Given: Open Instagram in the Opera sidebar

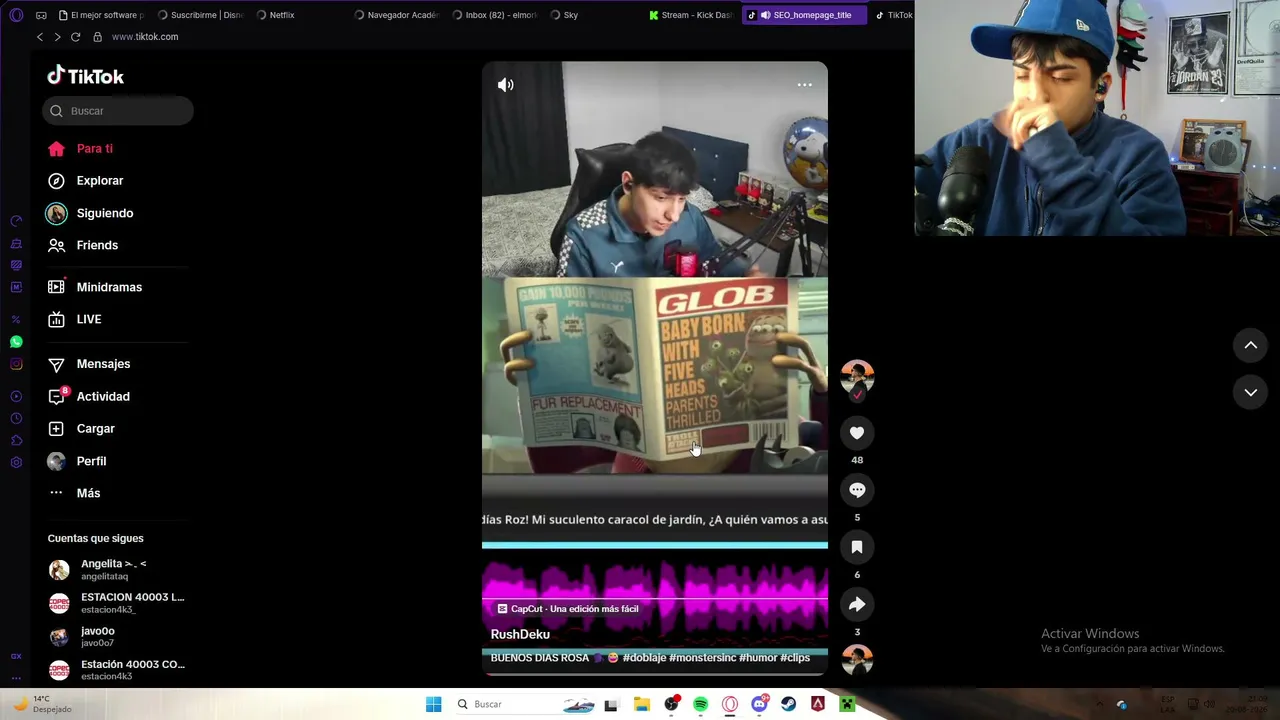Looking at the screenshot, I should 16,364.
